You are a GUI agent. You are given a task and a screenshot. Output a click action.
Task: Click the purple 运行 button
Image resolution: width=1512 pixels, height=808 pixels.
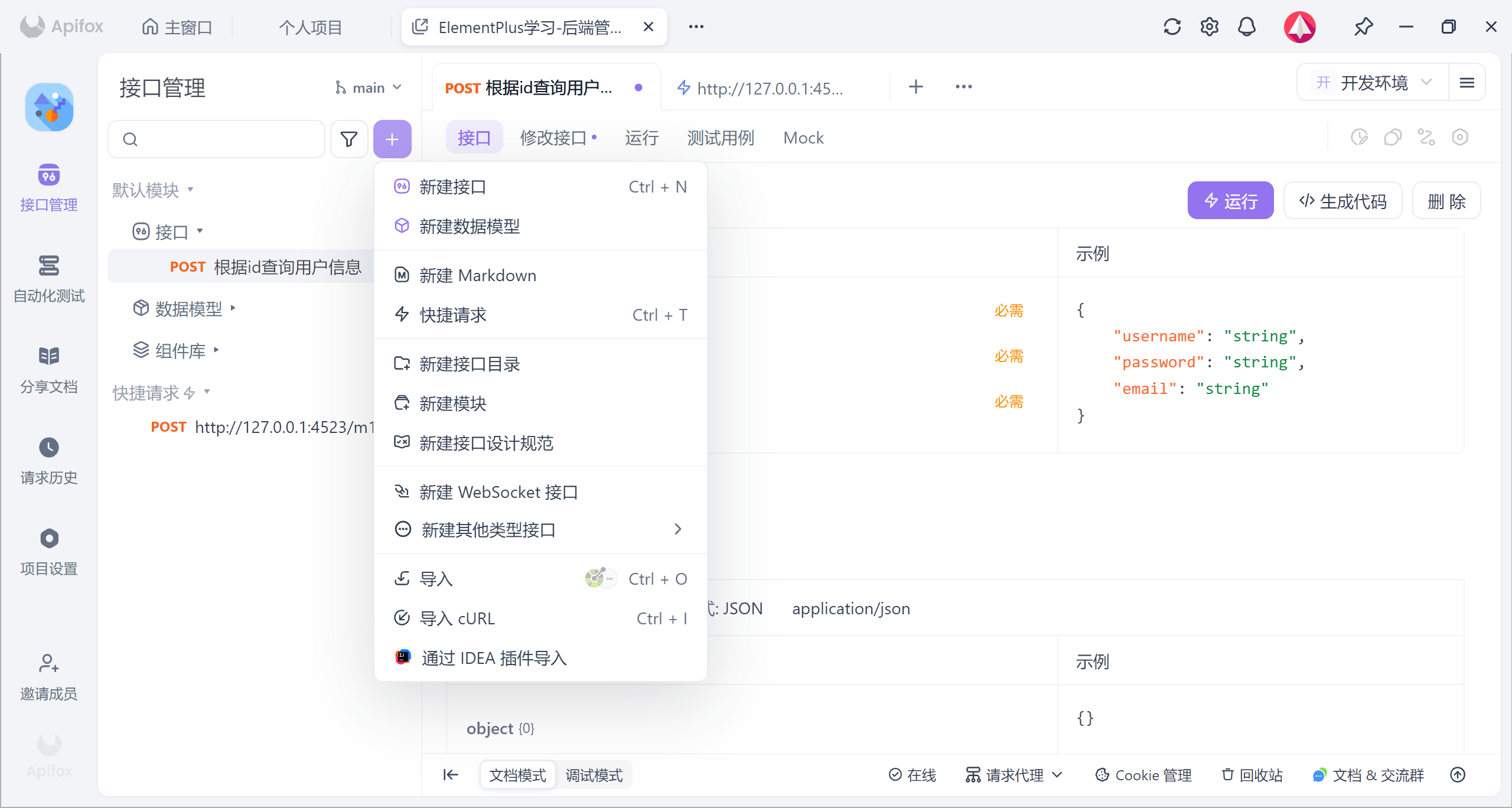point(1230,201)
